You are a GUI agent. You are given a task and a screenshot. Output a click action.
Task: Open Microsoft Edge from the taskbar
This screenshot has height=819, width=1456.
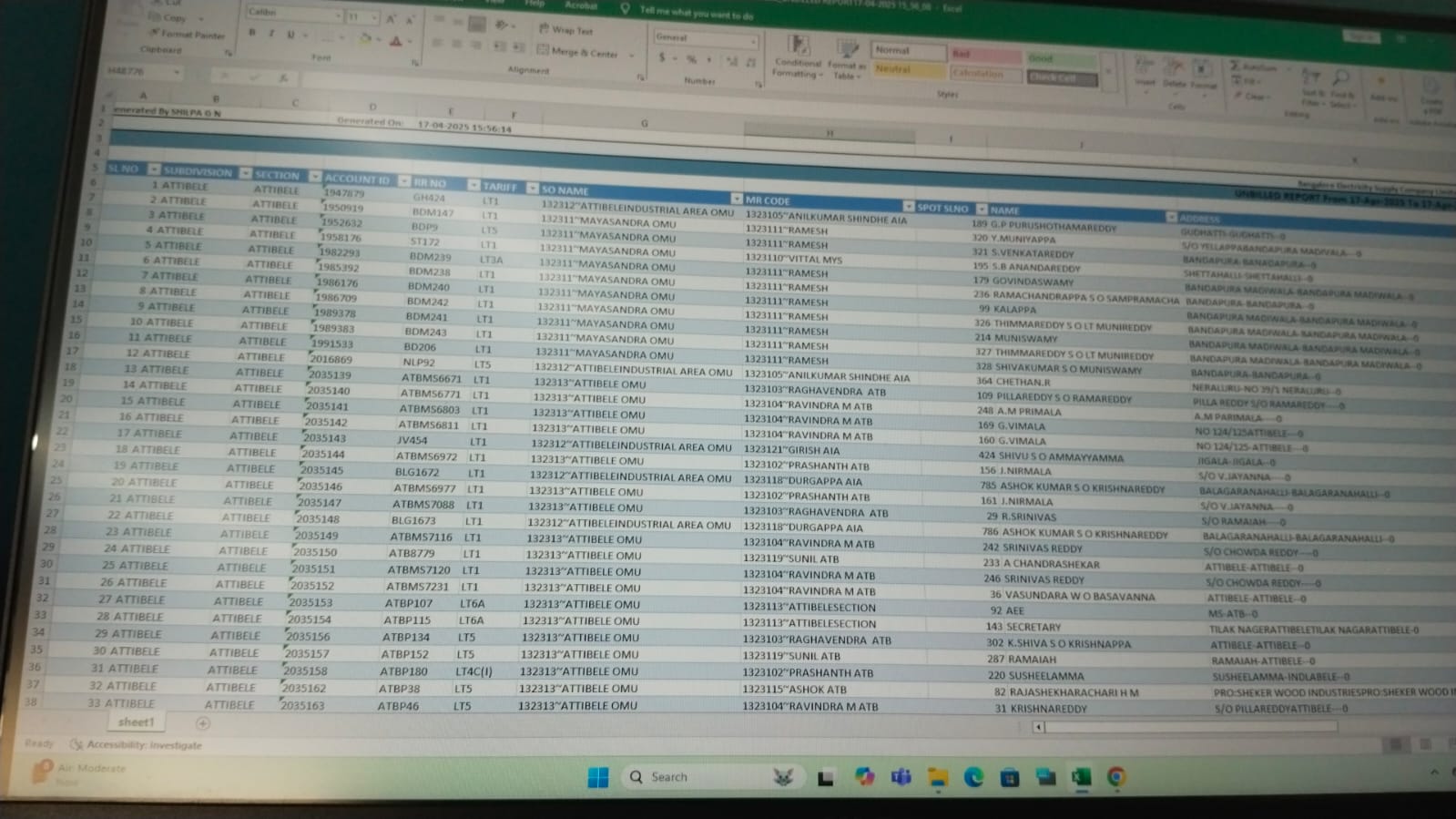tap(973, 777)
